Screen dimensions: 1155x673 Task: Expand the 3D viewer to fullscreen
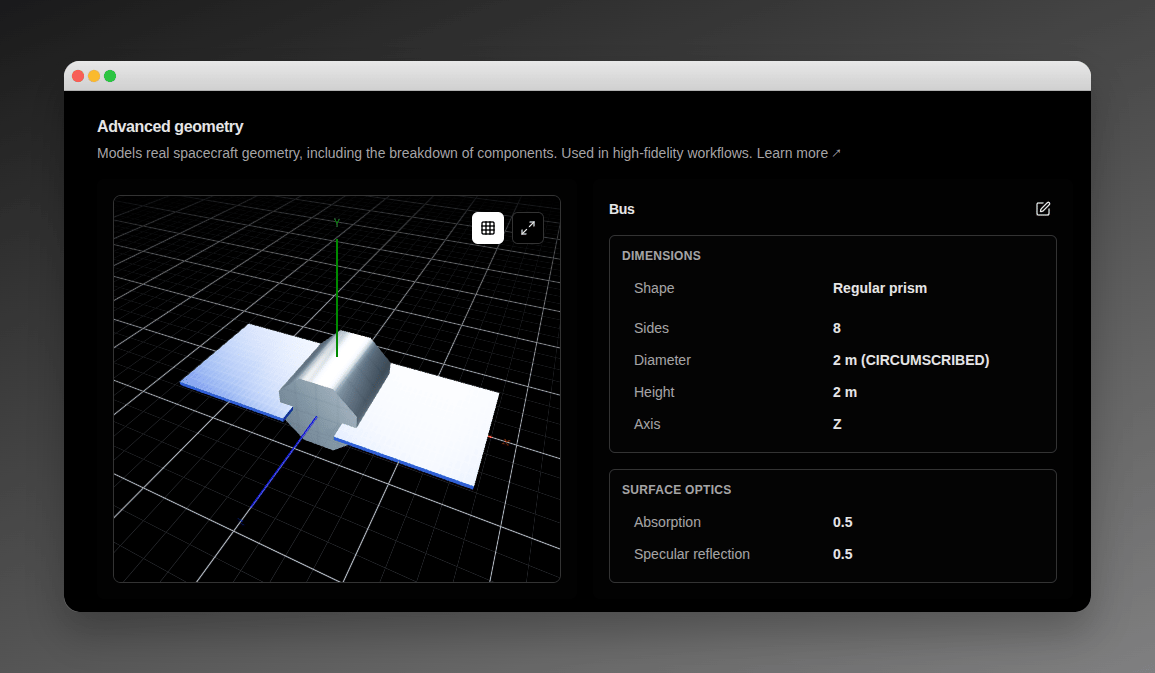(527, 228)
